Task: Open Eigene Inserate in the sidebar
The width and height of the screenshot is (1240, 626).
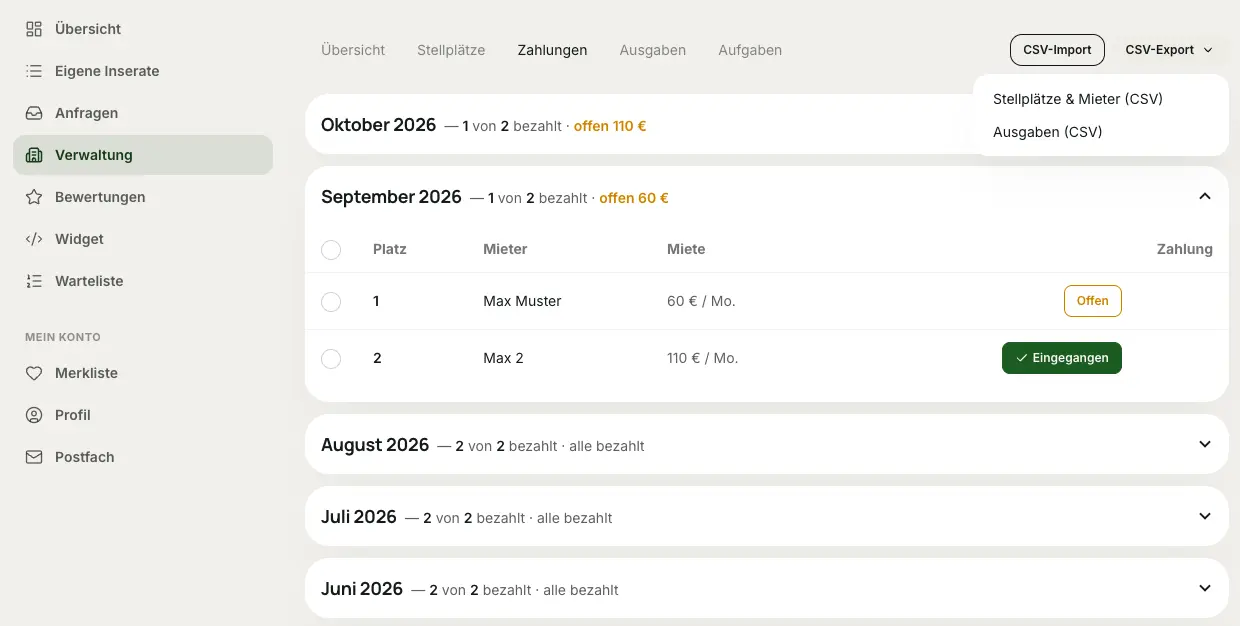Action: click(x=143, y=71)
